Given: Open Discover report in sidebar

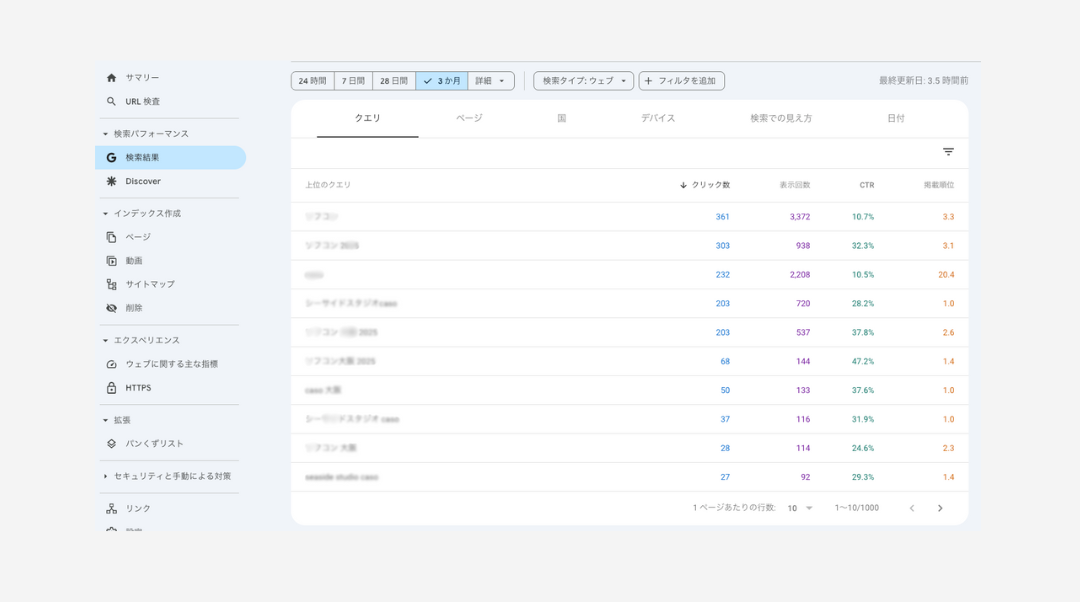Looking at the screenshot, I should [x=143, y=181].
